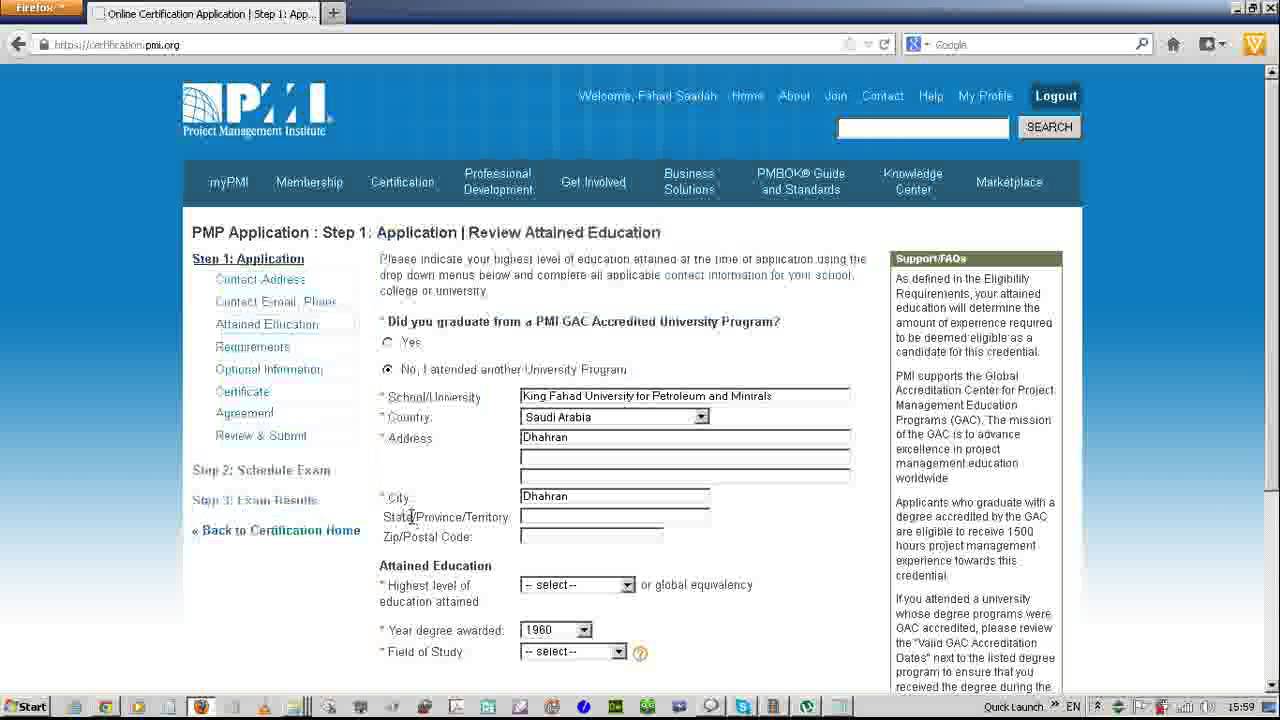Viewport: 1280px width, 720px height.
Task: Go to Optional Information step
Action: pyautogui.click(x=269, y=370)
